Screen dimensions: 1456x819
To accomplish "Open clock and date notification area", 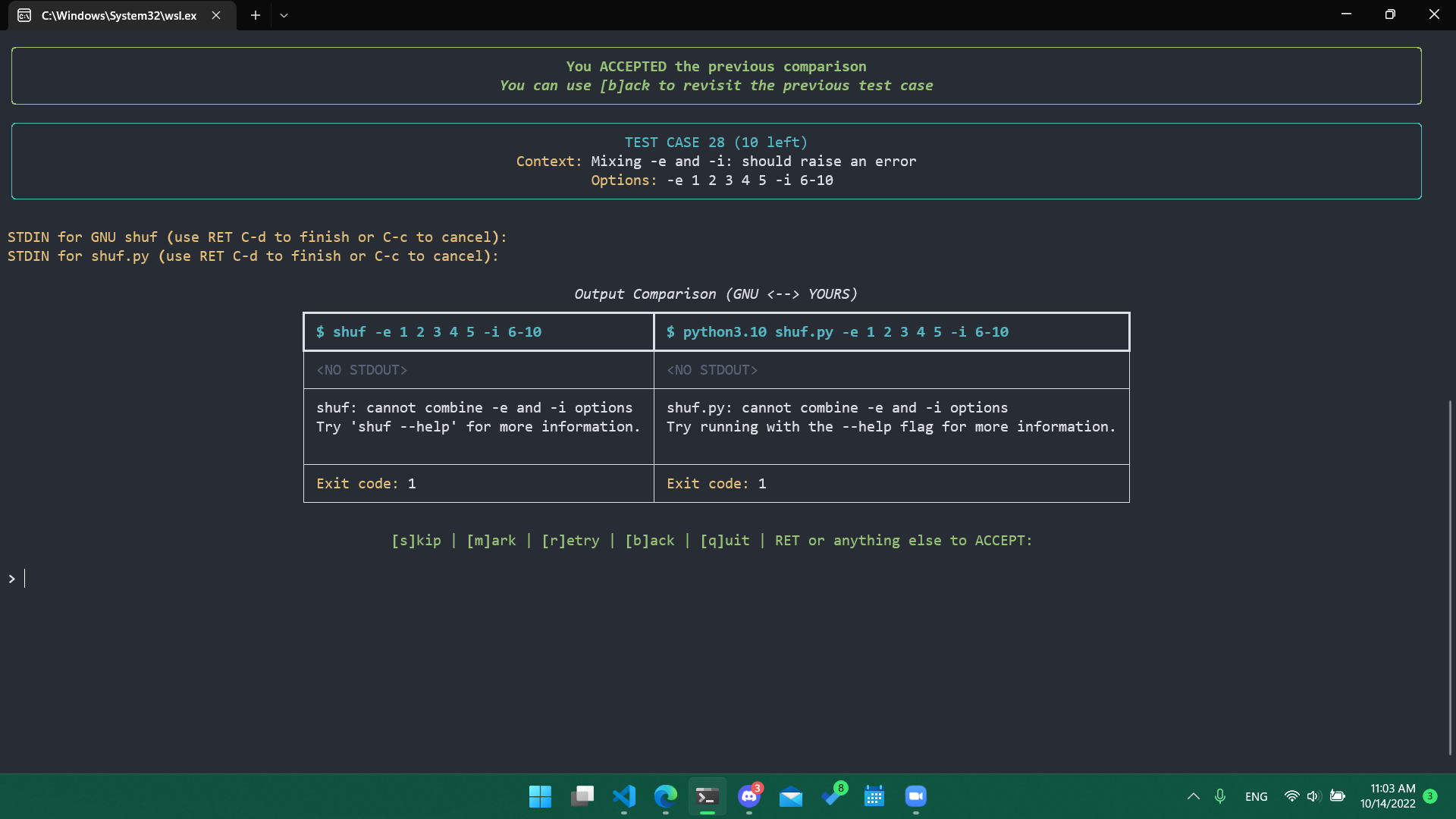I will pyautogui.click(x=1387, y=796).
